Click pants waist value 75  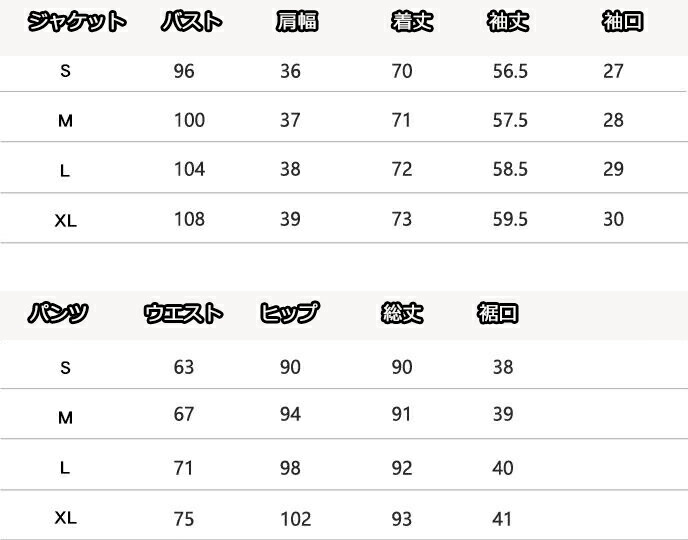[184, 519]
